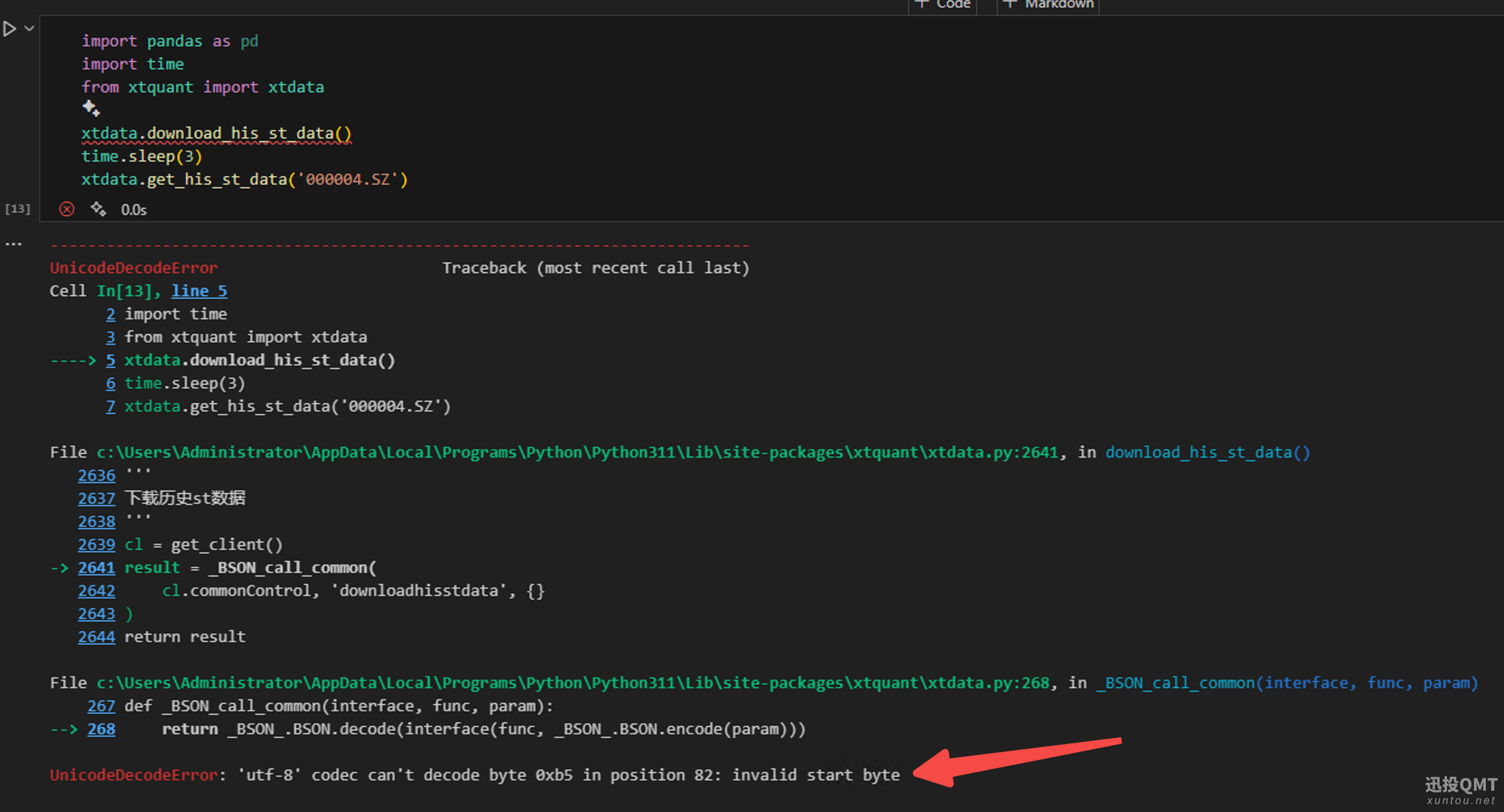Open xtdata.py:268 file path link
This screenshot has height=812, width=1504.
tap(573, 683)
